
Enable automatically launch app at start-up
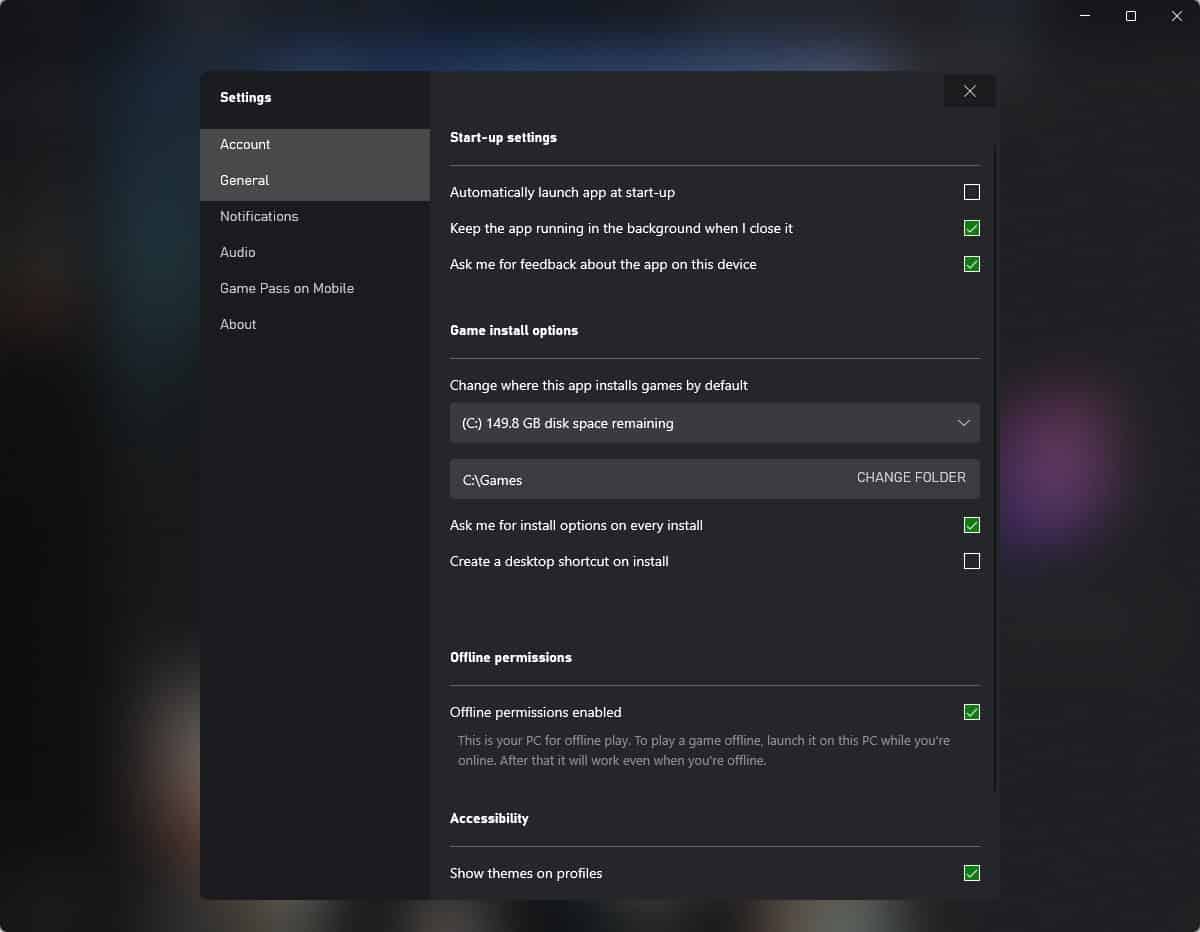click(x=971, y=192)
